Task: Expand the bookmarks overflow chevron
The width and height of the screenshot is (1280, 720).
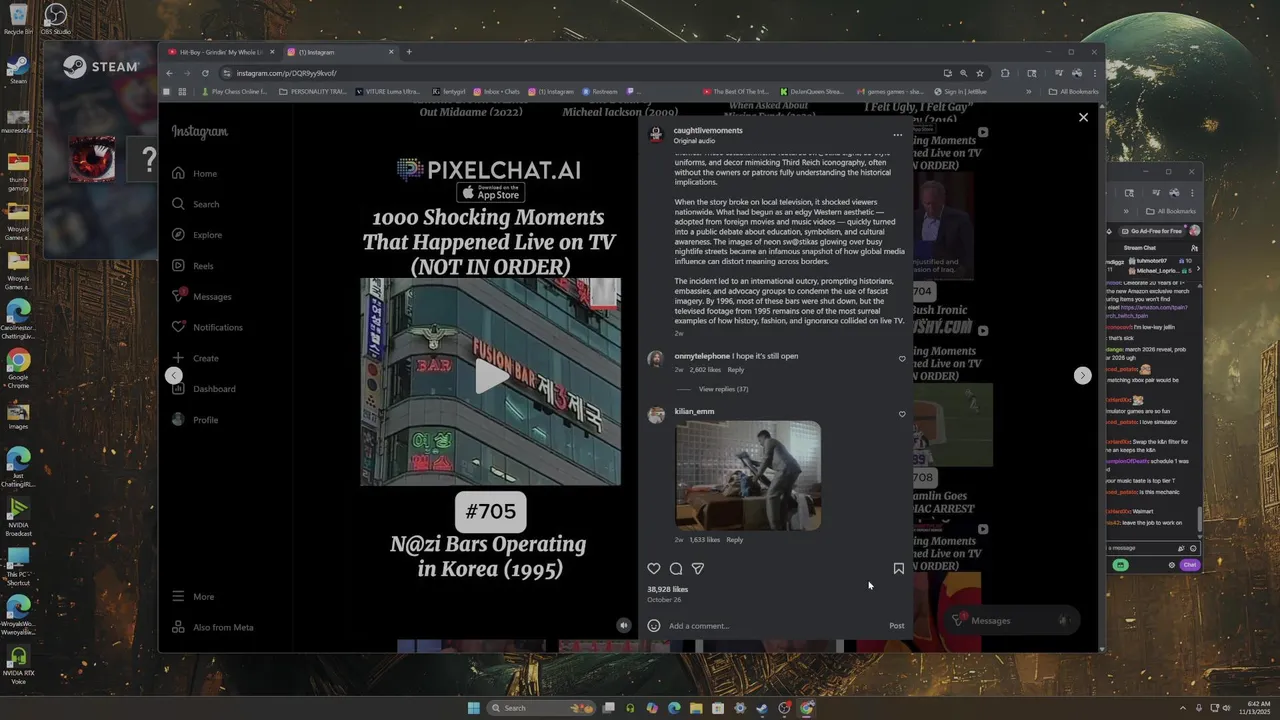Action: click(1029, 92)
